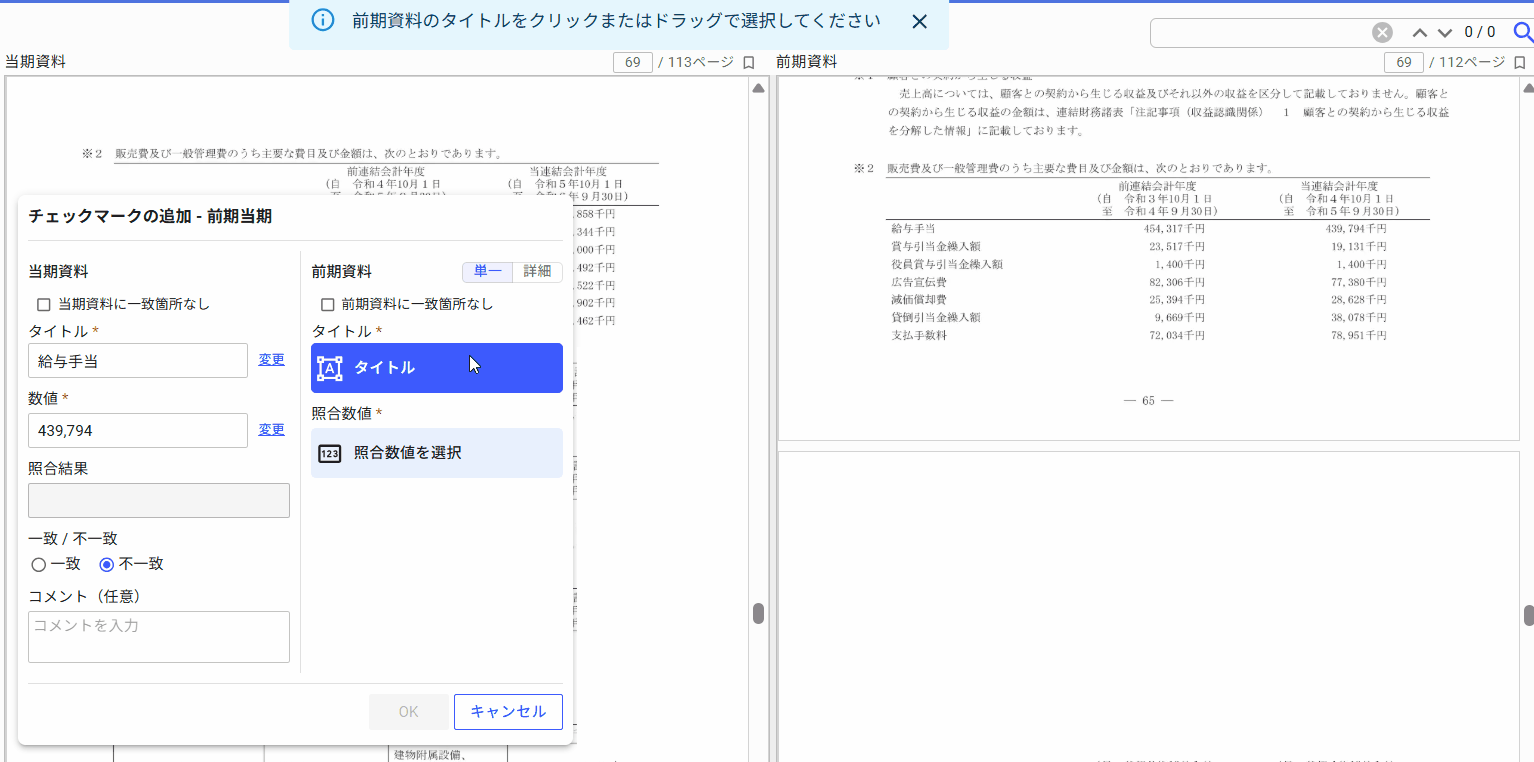Click 給与手当 row label in 前期資料
The width and height of the screenshot is (1534, 762).
pyautogui.click(x=913, y=228)
